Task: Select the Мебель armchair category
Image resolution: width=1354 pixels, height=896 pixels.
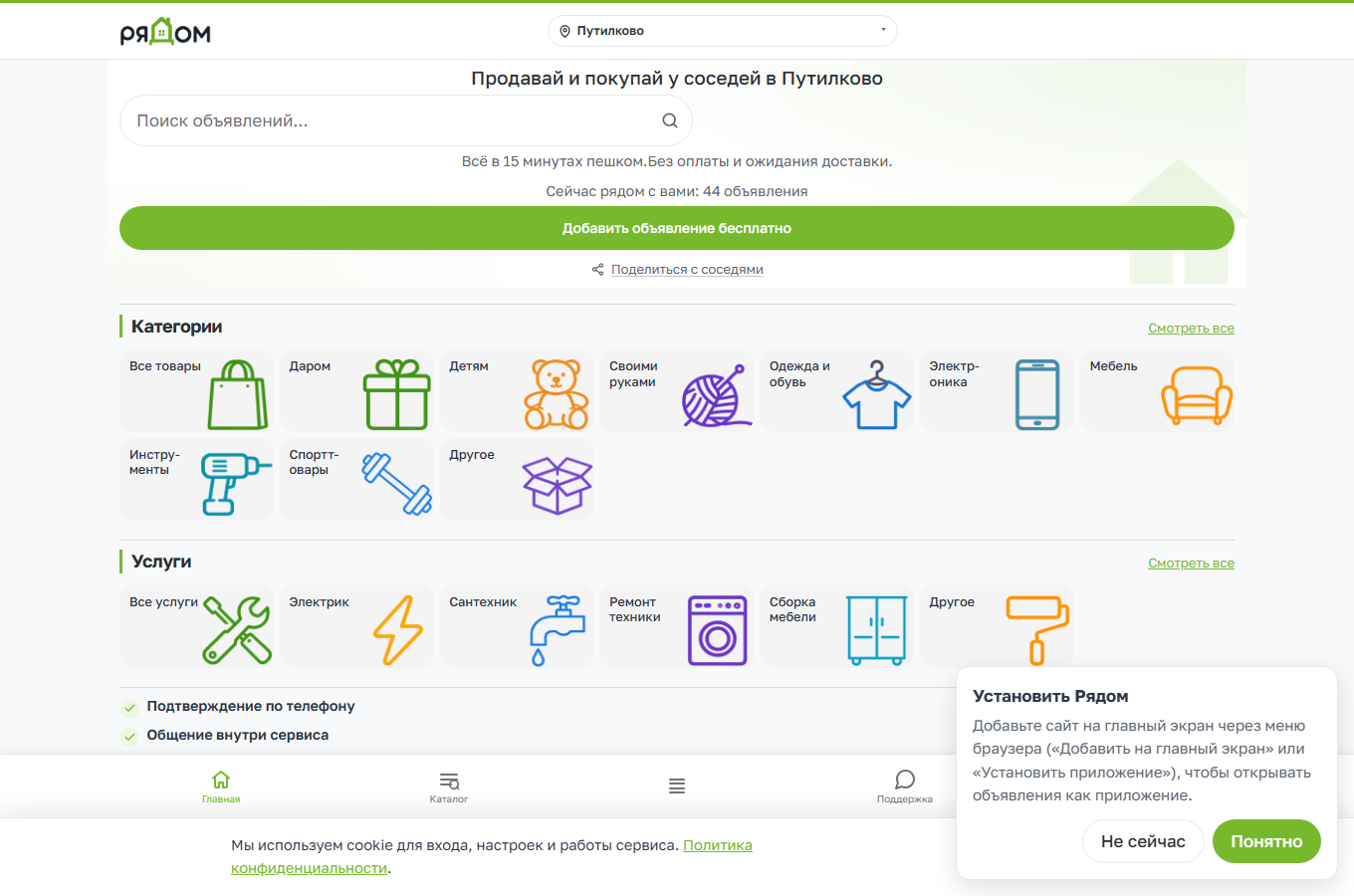Action: pyautogui.click(x=1157, y=390)
